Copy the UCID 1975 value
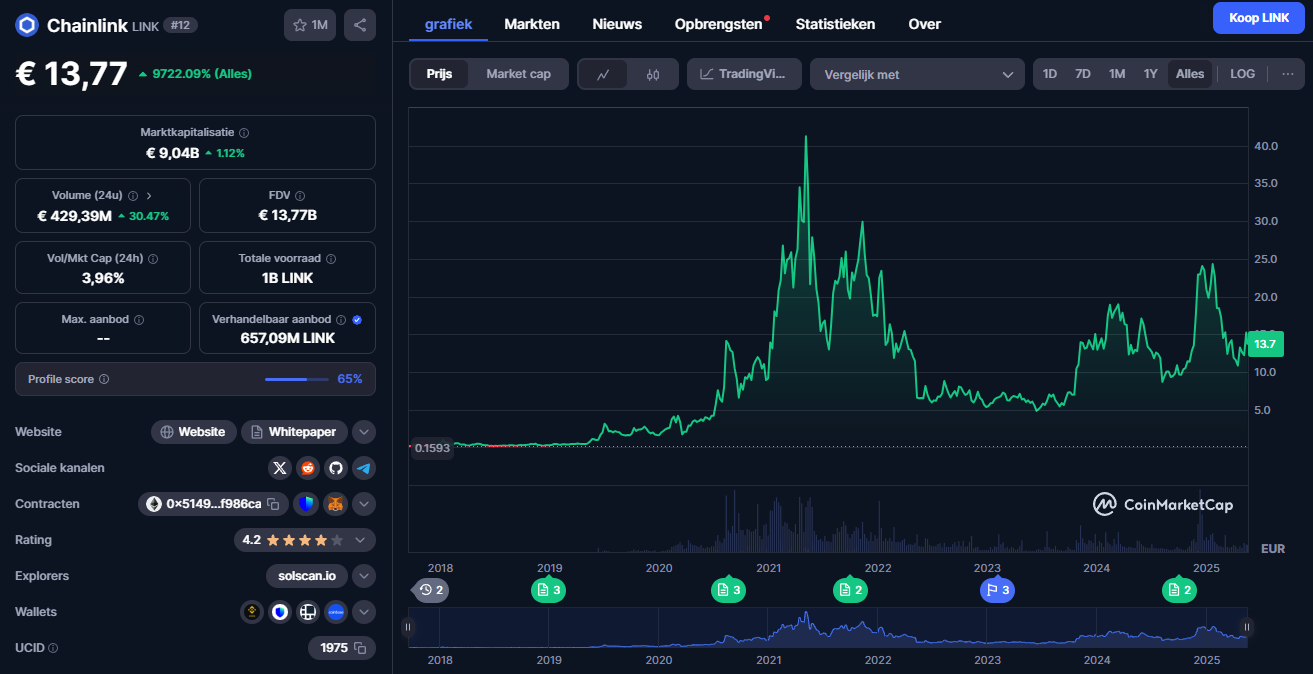 click(x=361, y=648)
